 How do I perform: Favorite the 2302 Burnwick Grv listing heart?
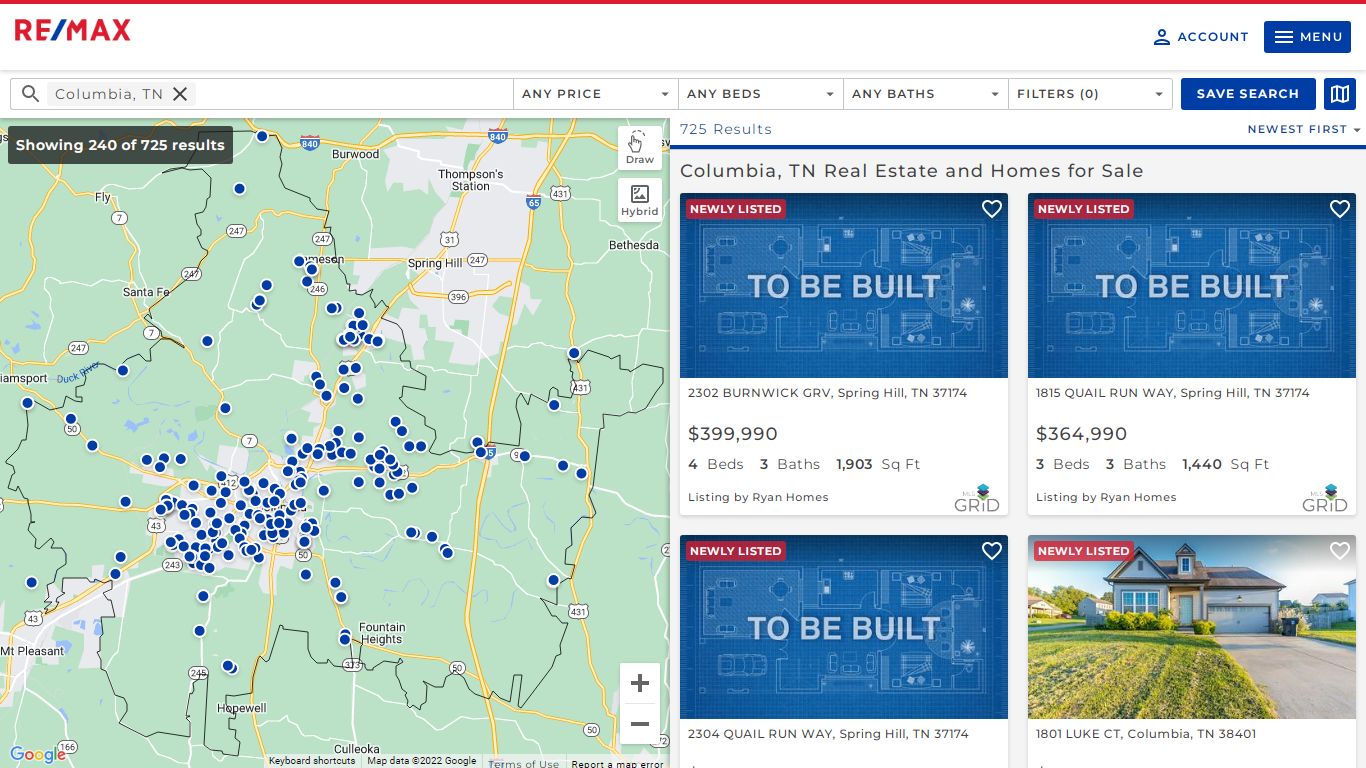[991, 209]
